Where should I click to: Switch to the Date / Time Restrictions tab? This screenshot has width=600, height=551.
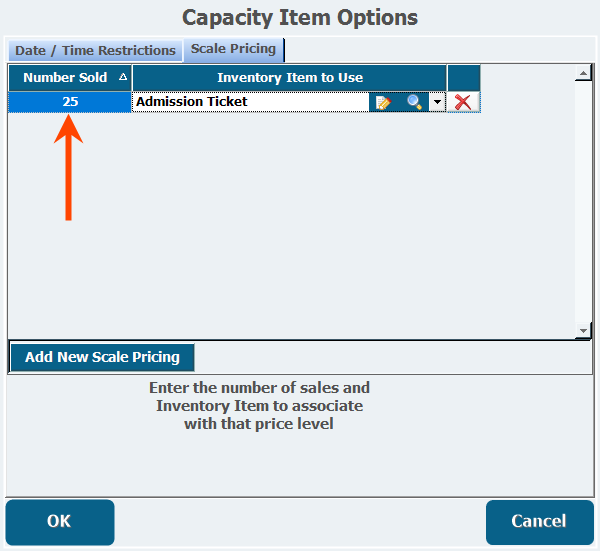(95, 51)
